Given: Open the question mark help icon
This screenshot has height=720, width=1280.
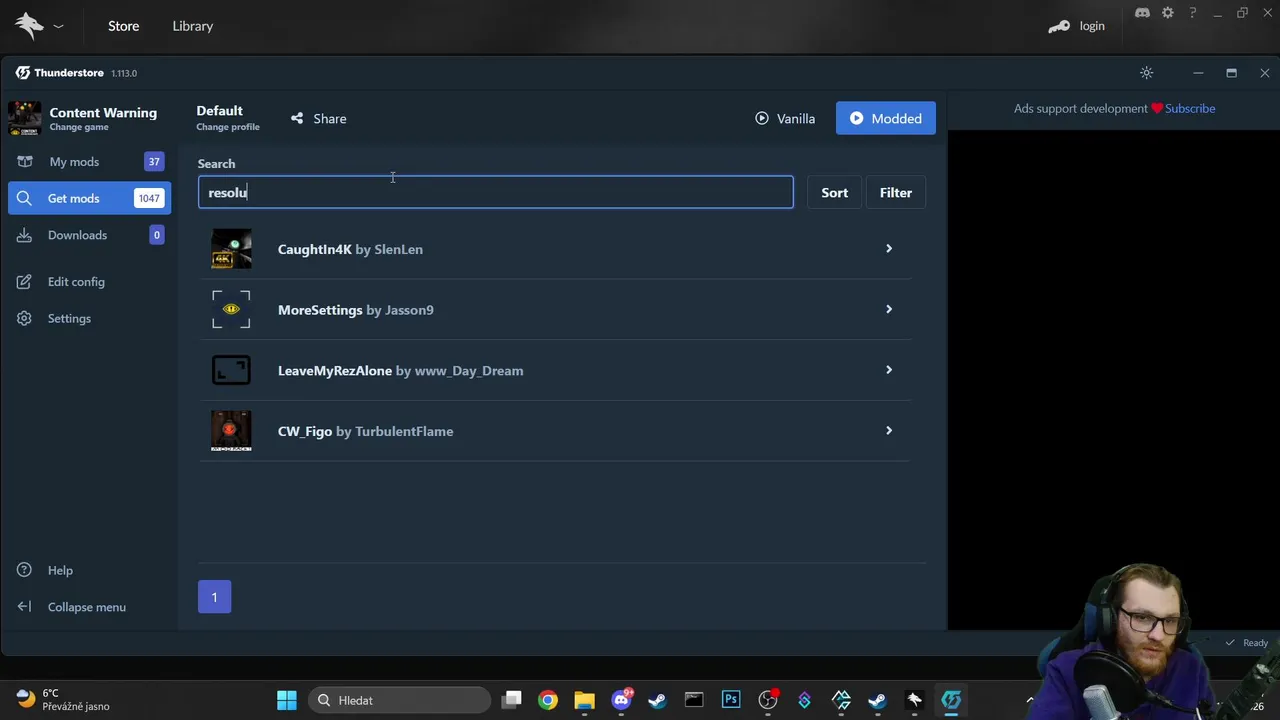Looking at the screenshot, I should coord(1192,13).
